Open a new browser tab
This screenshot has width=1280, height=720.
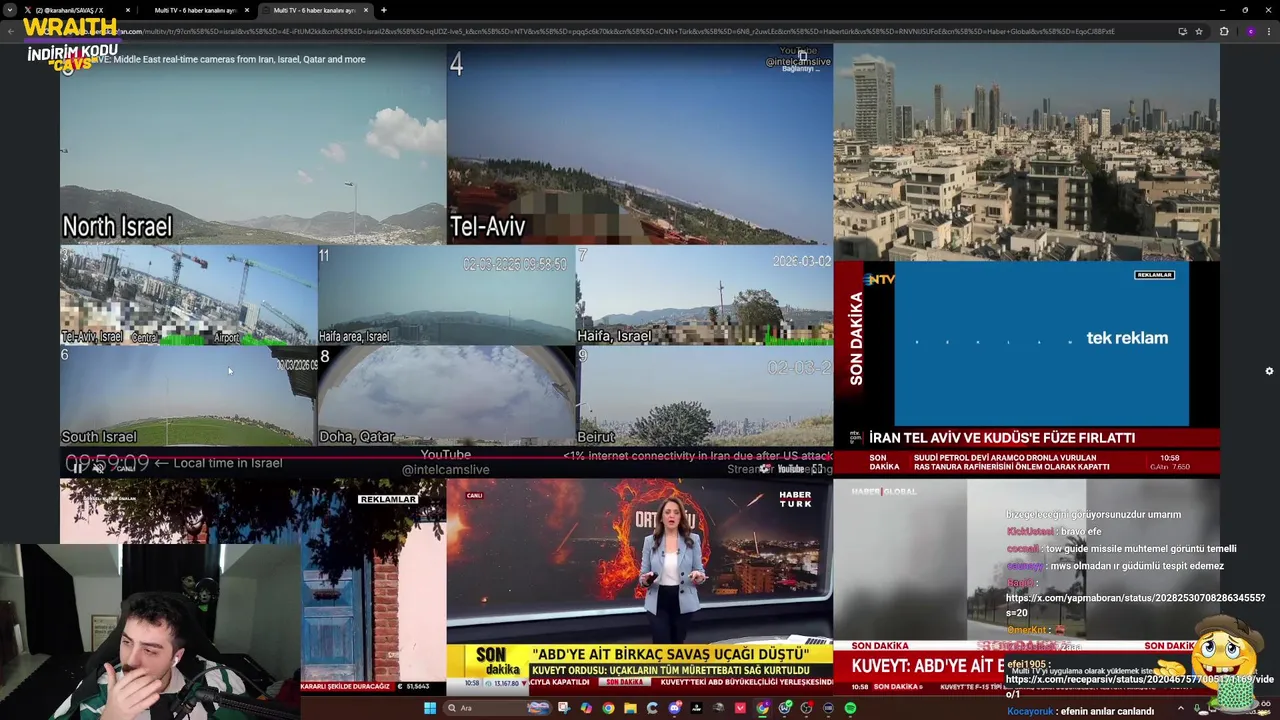pos(384,10)
